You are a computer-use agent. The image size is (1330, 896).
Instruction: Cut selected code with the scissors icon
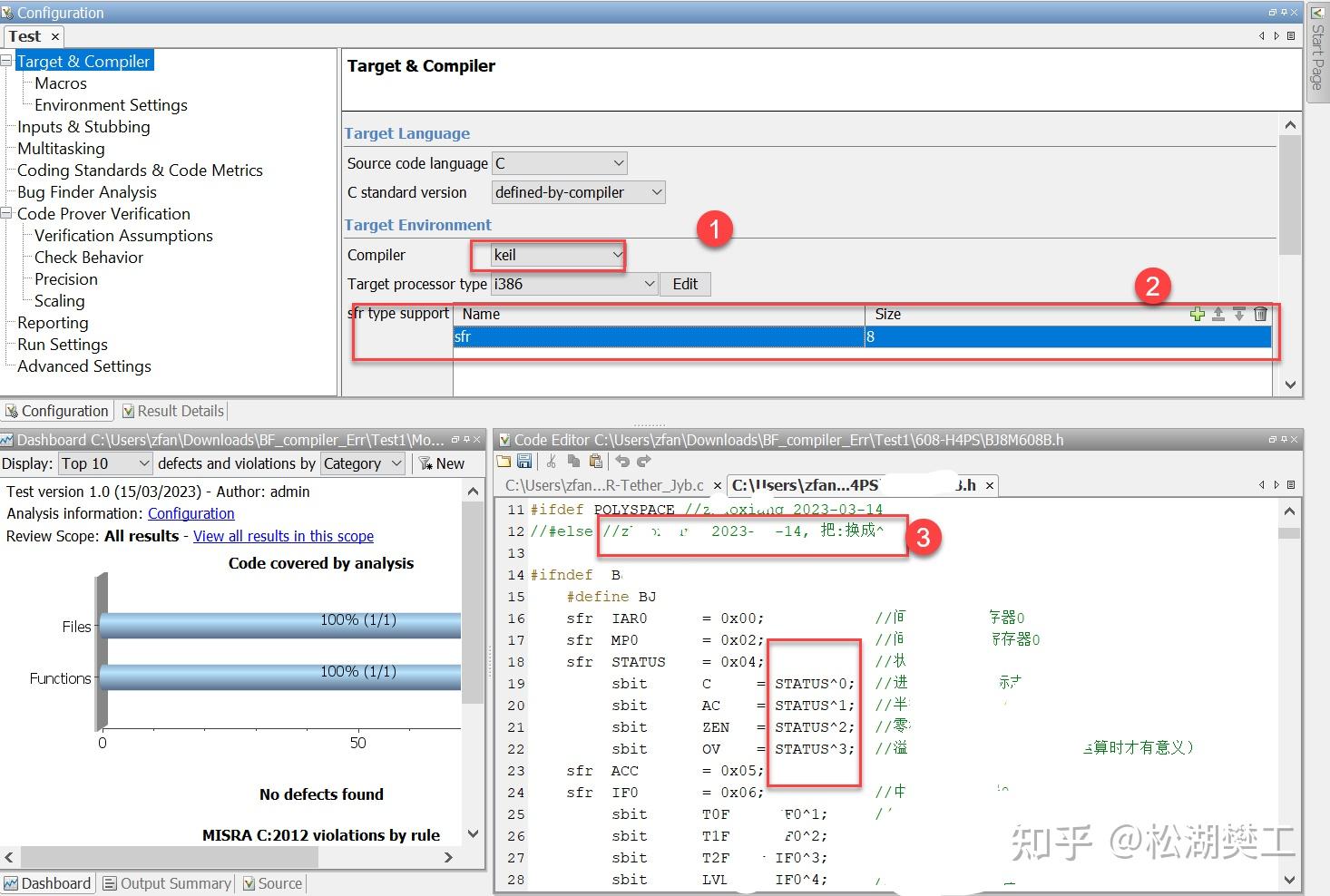click(x=551, y=461)
